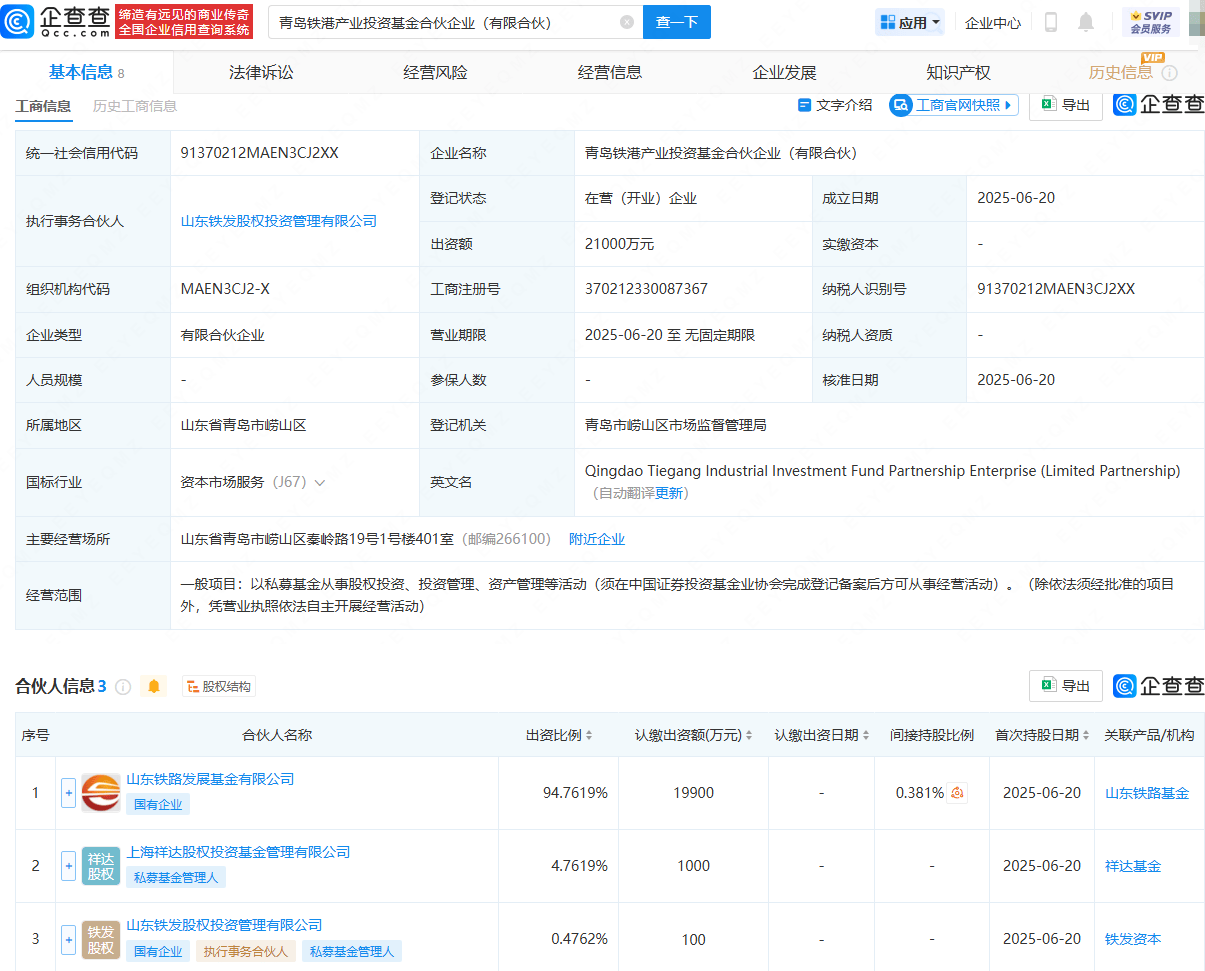This screenshot has height=971, width=1205.
Task: Click 更新 in auto-translate note
Action: [x=670, y=493]
